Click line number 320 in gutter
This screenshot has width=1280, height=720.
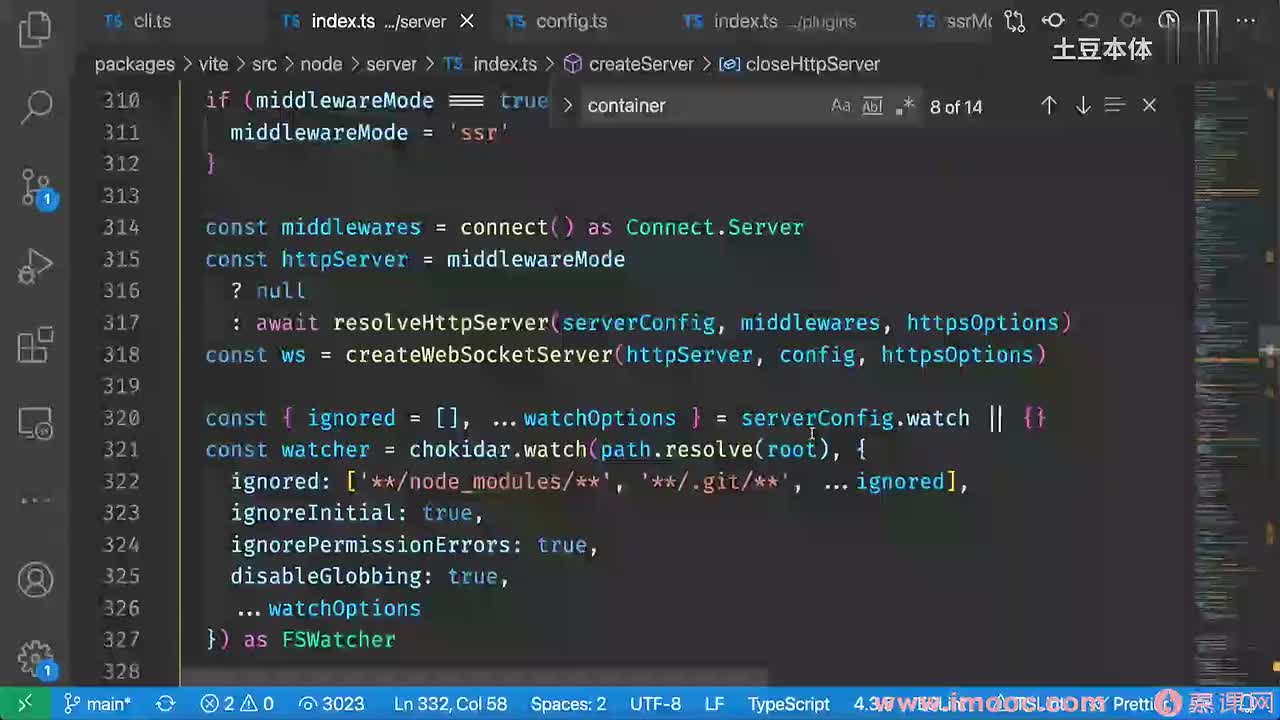point(121,418)
